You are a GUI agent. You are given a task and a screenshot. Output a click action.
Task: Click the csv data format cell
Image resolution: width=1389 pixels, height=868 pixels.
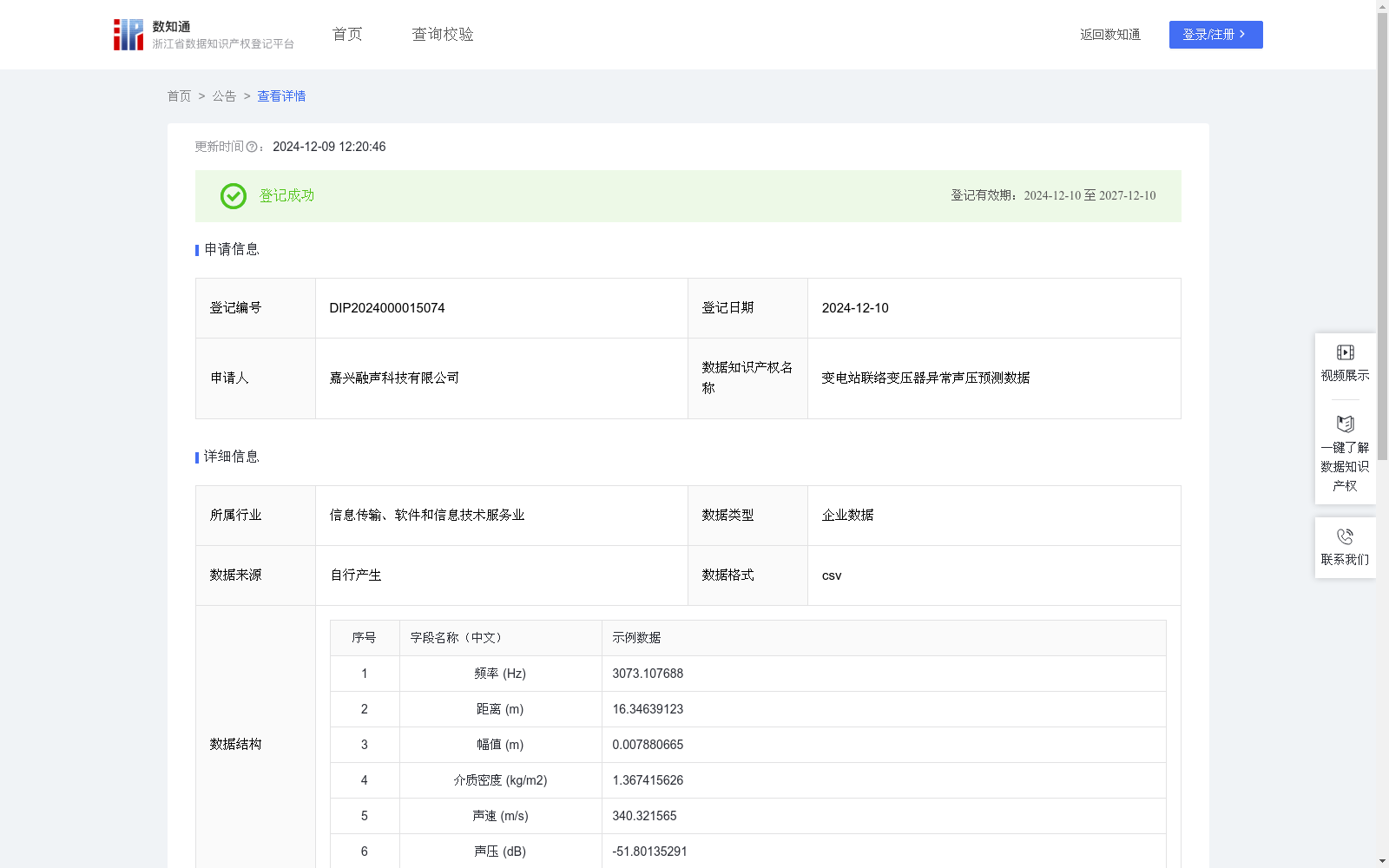click(x=994, y=575)
